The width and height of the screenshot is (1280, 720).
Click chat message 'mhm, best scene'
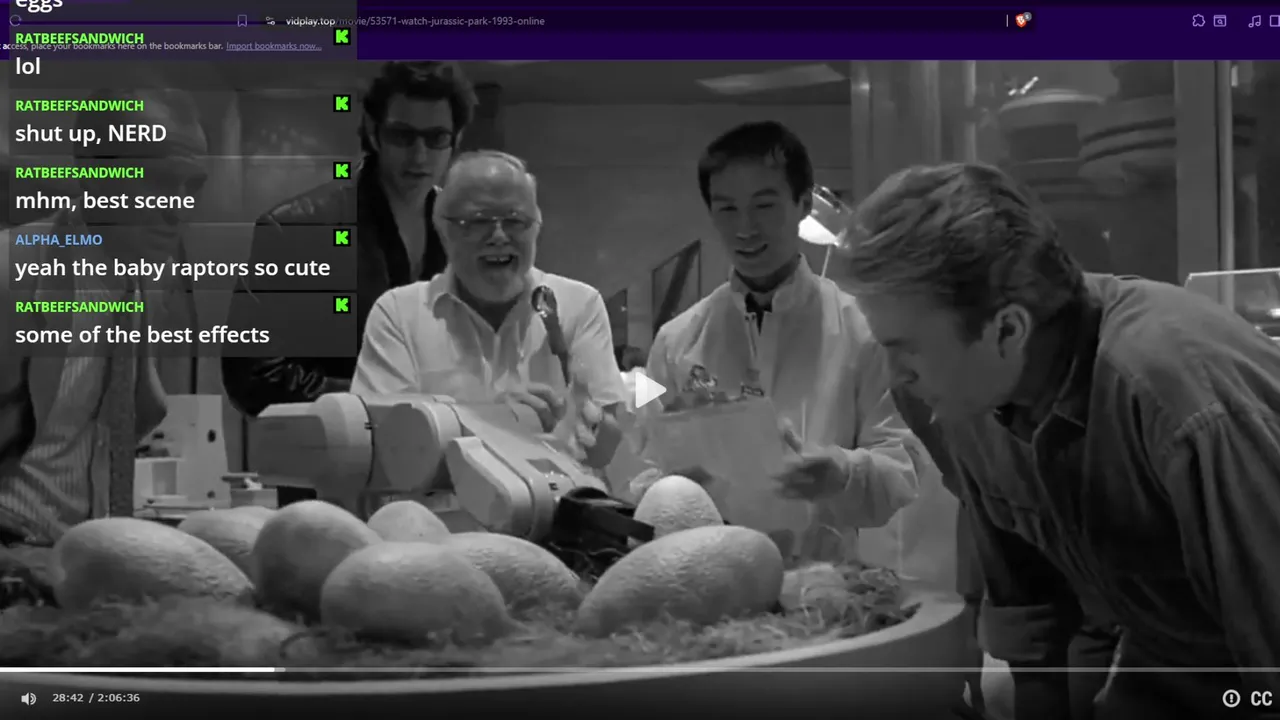105,201
